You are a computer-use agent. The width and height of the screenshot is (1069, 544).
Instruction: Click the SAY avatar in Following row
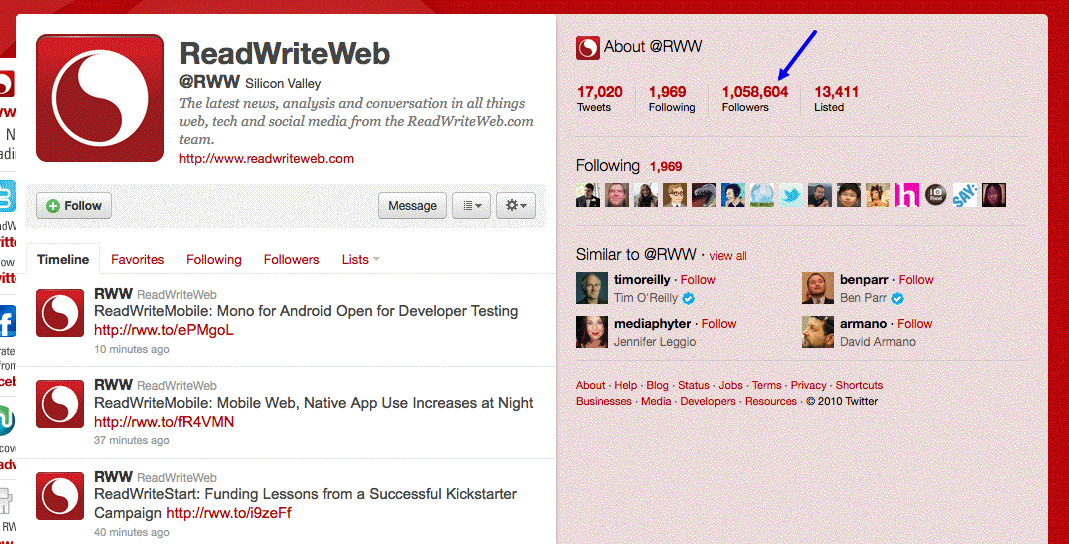pos(965,195)
